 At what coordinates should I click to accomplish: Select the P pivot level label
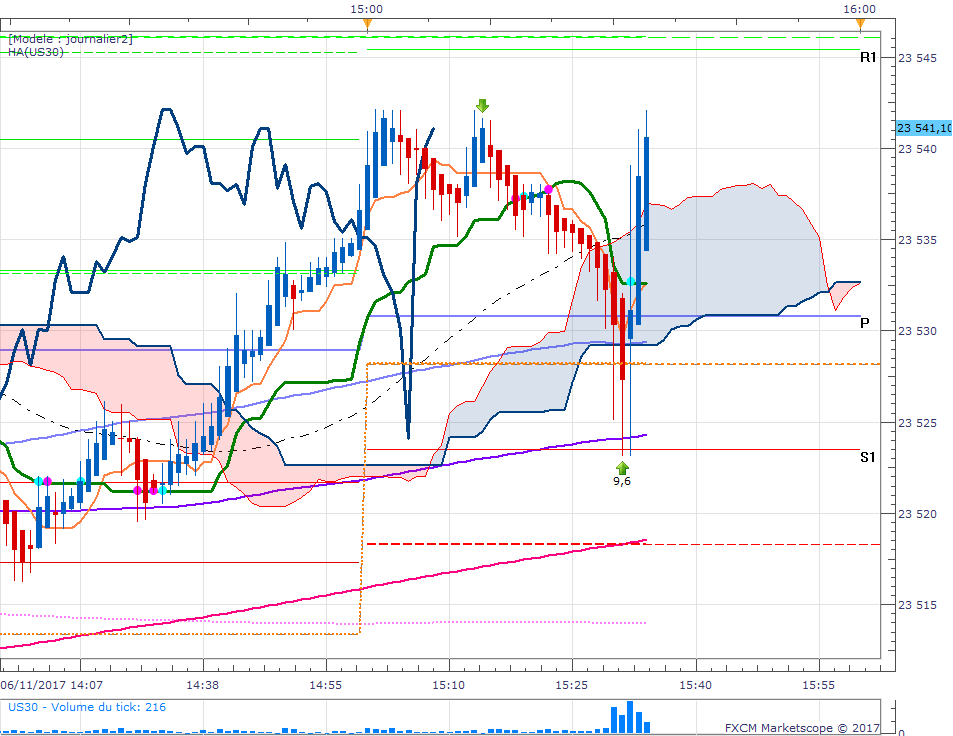pos(865,323)
